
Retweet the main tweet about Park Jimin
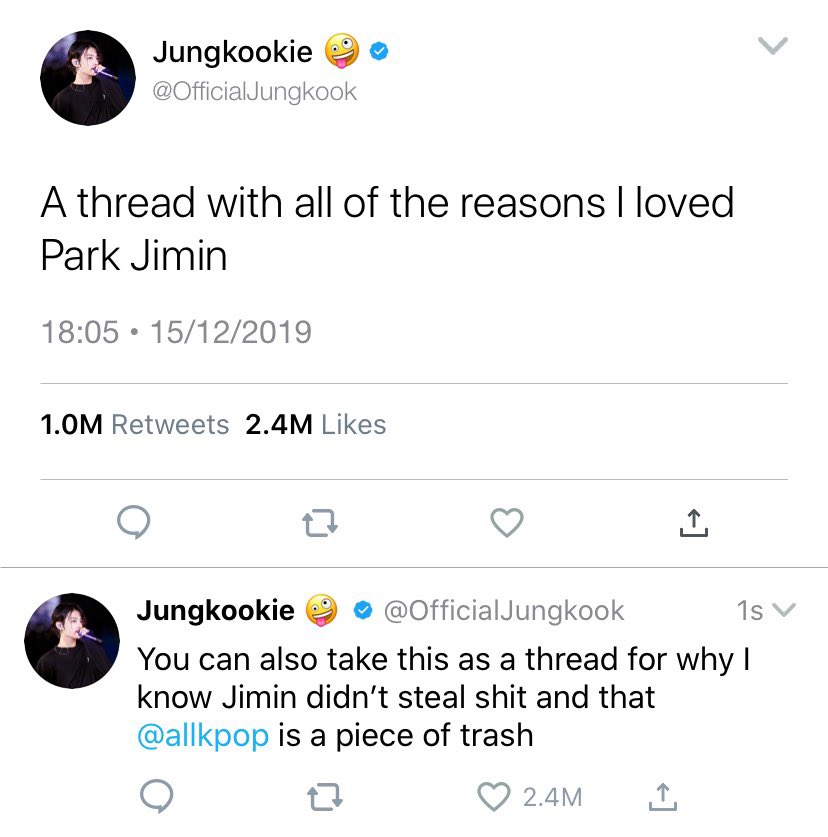[x=319, y=523]
